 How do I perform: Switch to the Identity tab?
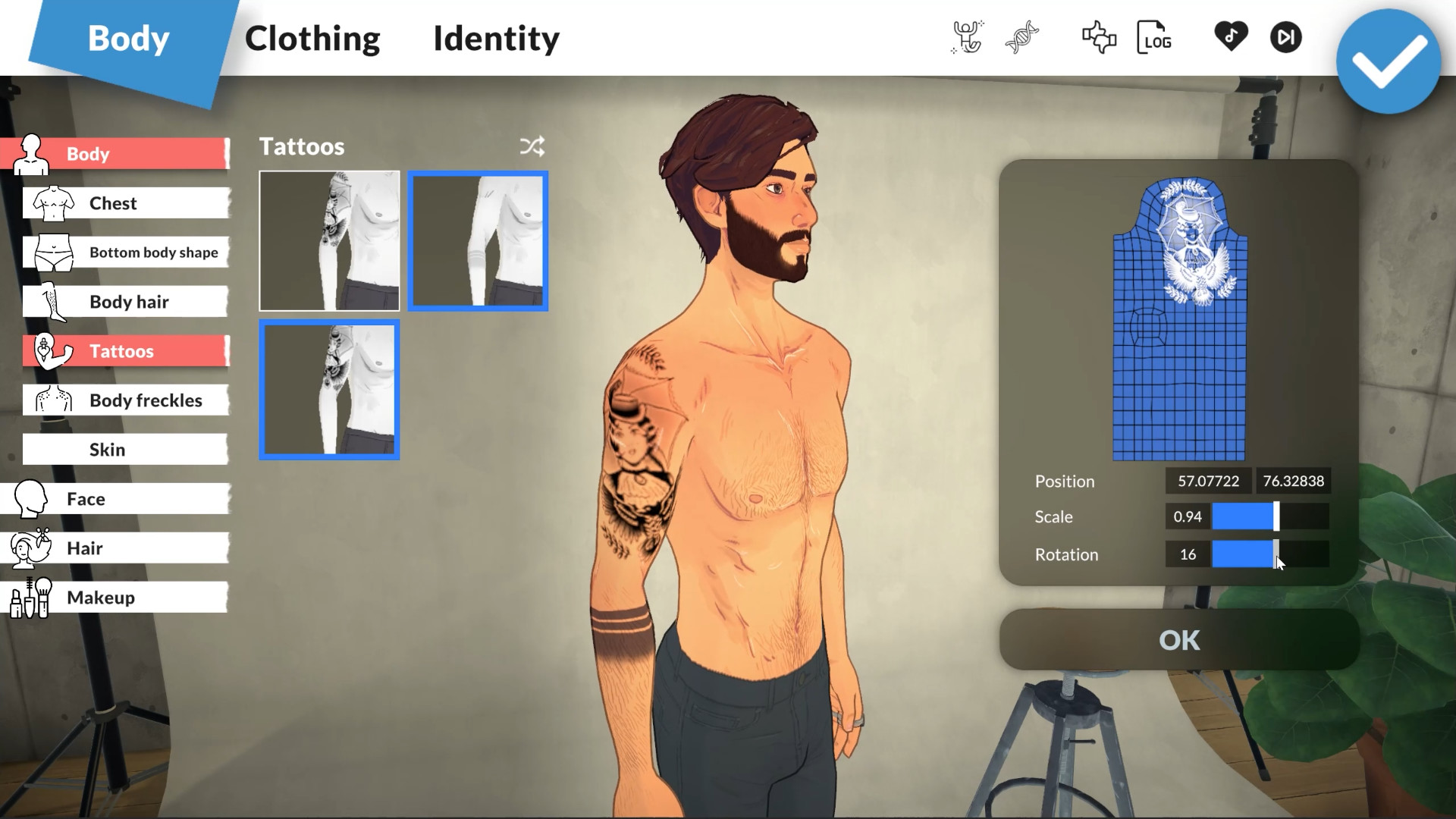[496, 37]
